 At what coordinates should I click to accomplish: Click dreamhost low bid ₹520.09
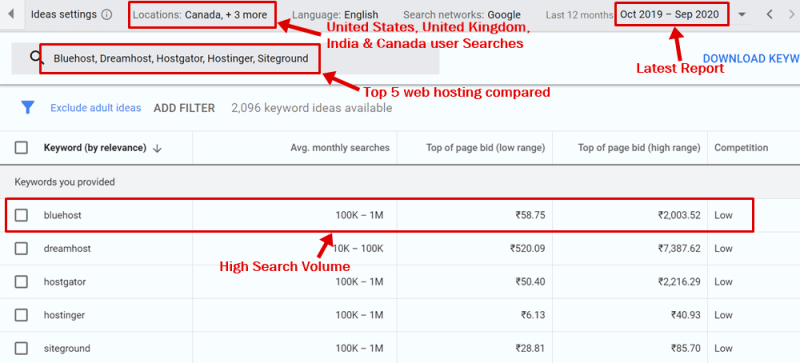click(x=528, y=249)
